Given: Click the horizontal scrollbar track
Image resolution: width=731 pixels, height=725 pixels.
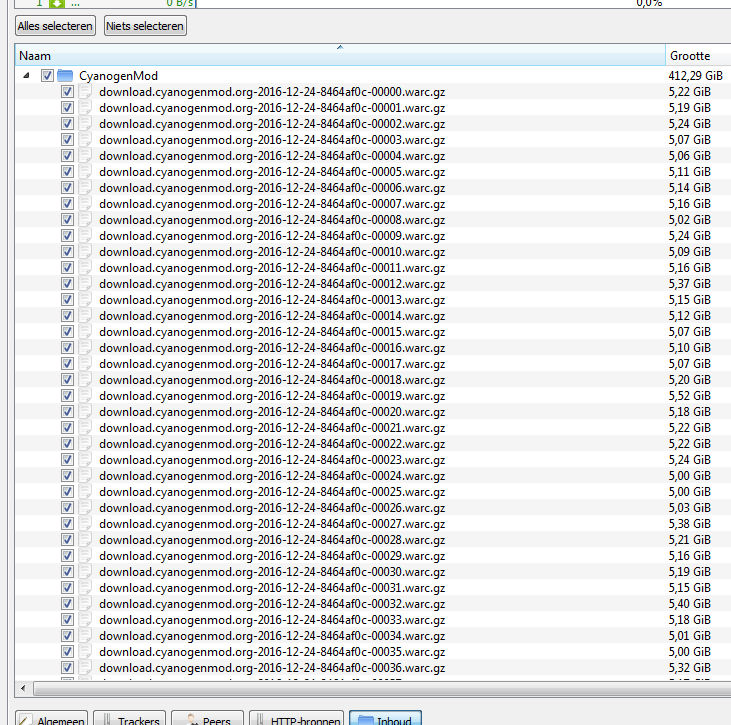Looking at the screenshot, I should pos(381,688).
